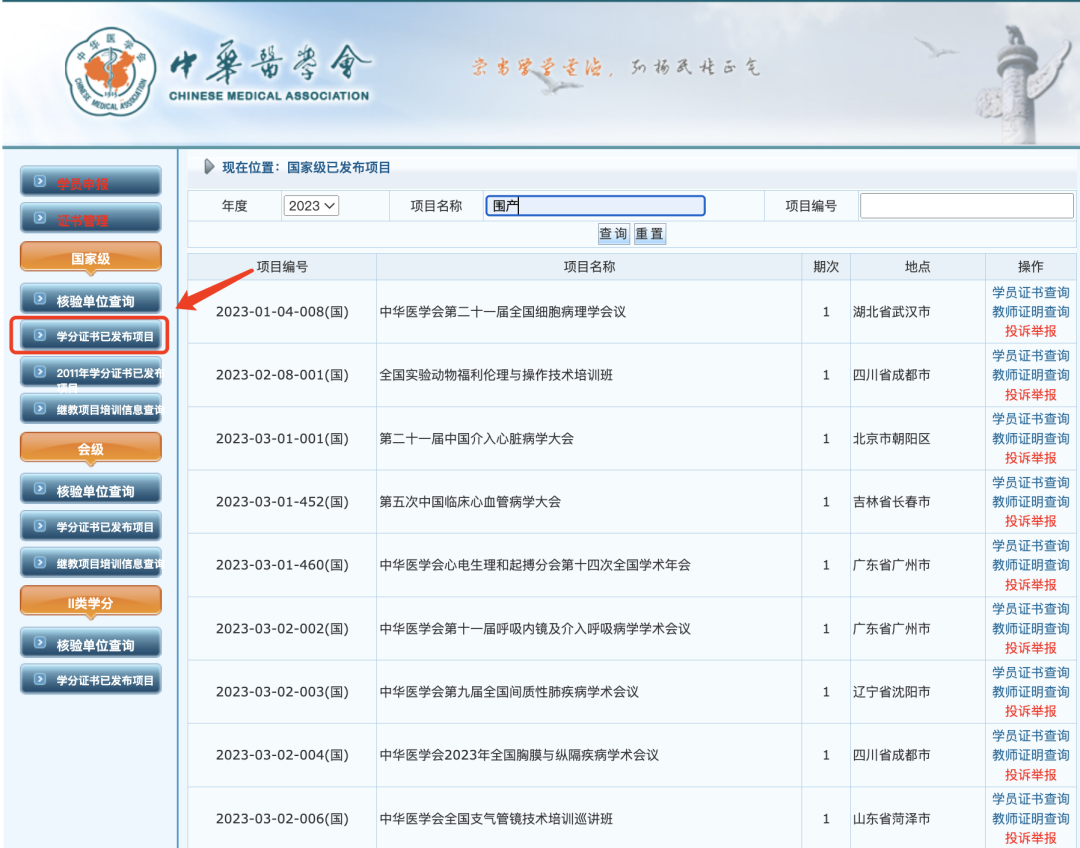
Task: Click 教师证明查询 for project 2023-03-02-002
Action: [x=1030, y=628]
